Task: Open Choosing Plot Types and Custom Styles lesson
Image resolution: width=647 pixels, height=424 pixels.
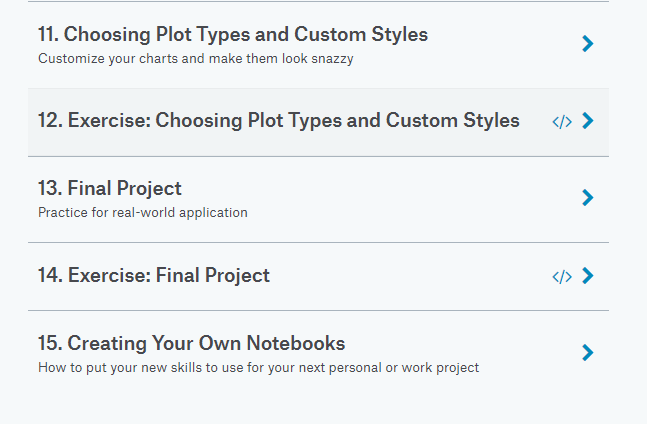Action: click(x=245, y=35)
